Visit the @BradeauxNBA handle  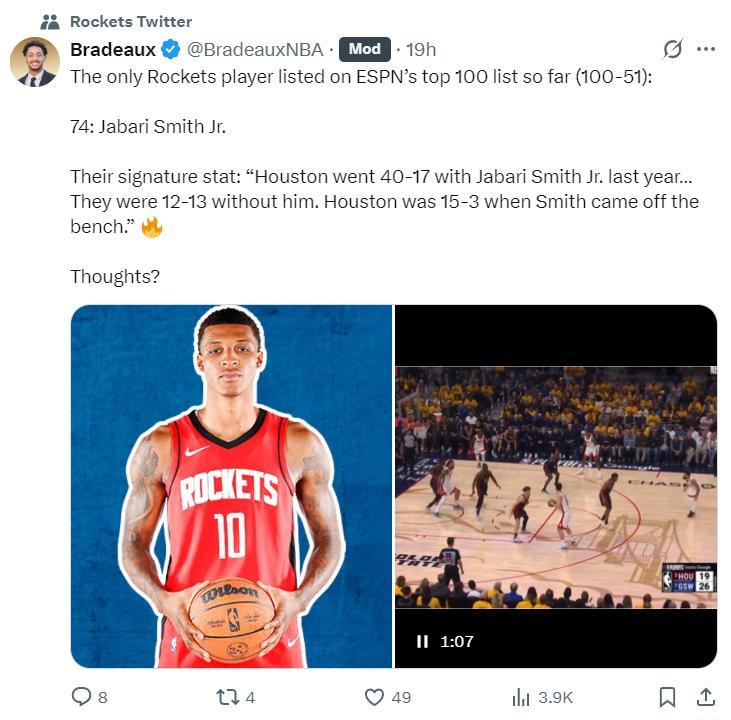point(255,49)
